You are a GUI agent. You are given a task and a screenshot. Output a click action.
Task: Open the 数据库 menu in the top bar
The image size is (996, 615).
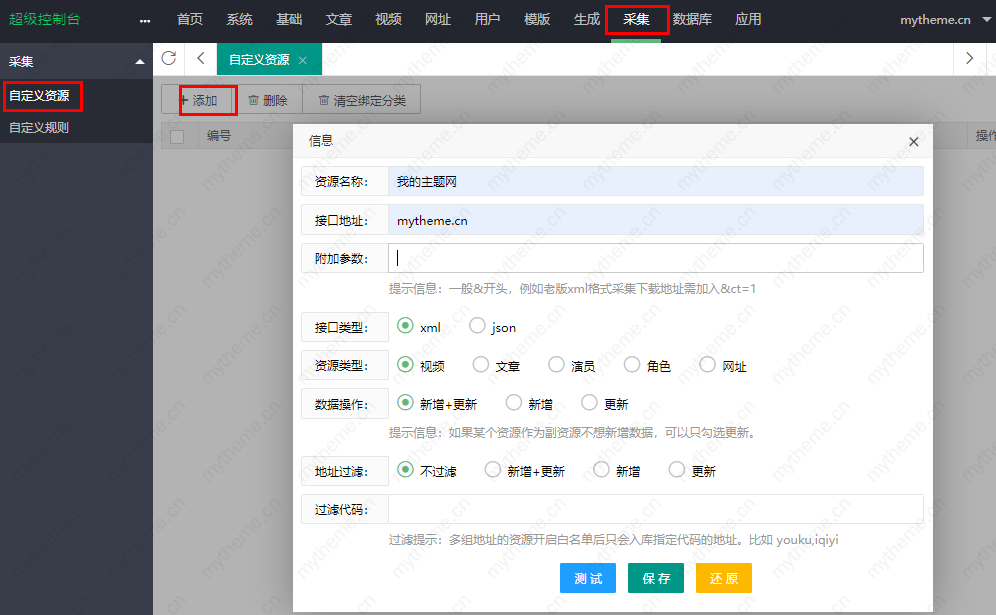[692, 18]
